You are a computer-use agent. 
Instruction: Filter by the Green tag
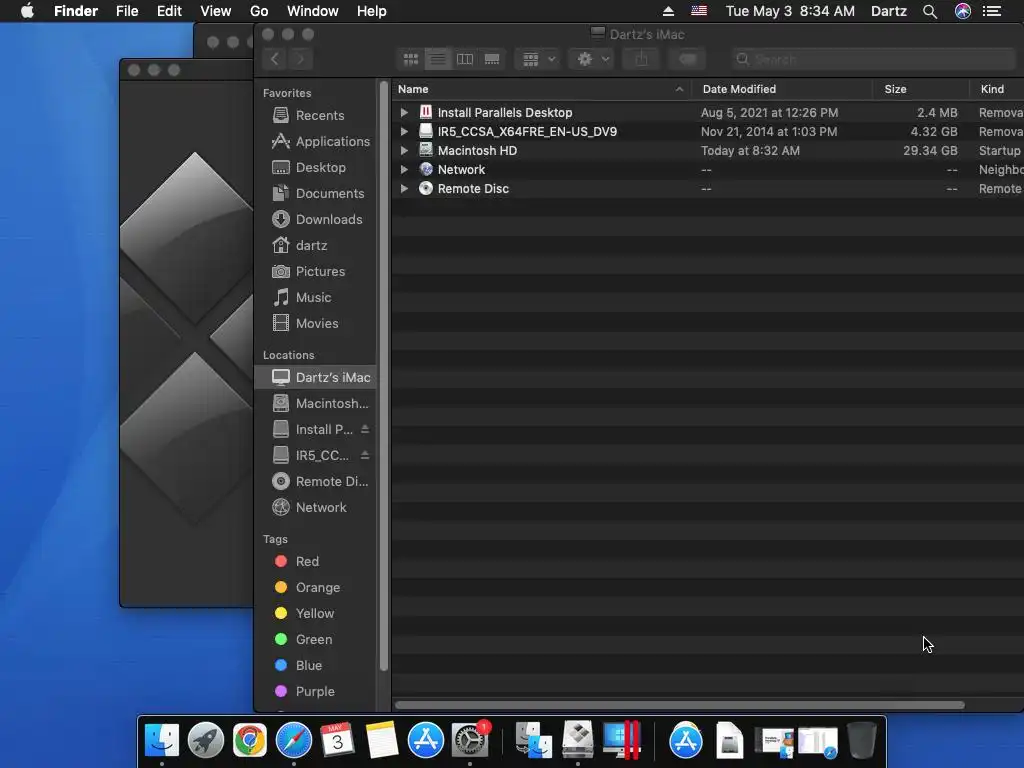(315, 639)
